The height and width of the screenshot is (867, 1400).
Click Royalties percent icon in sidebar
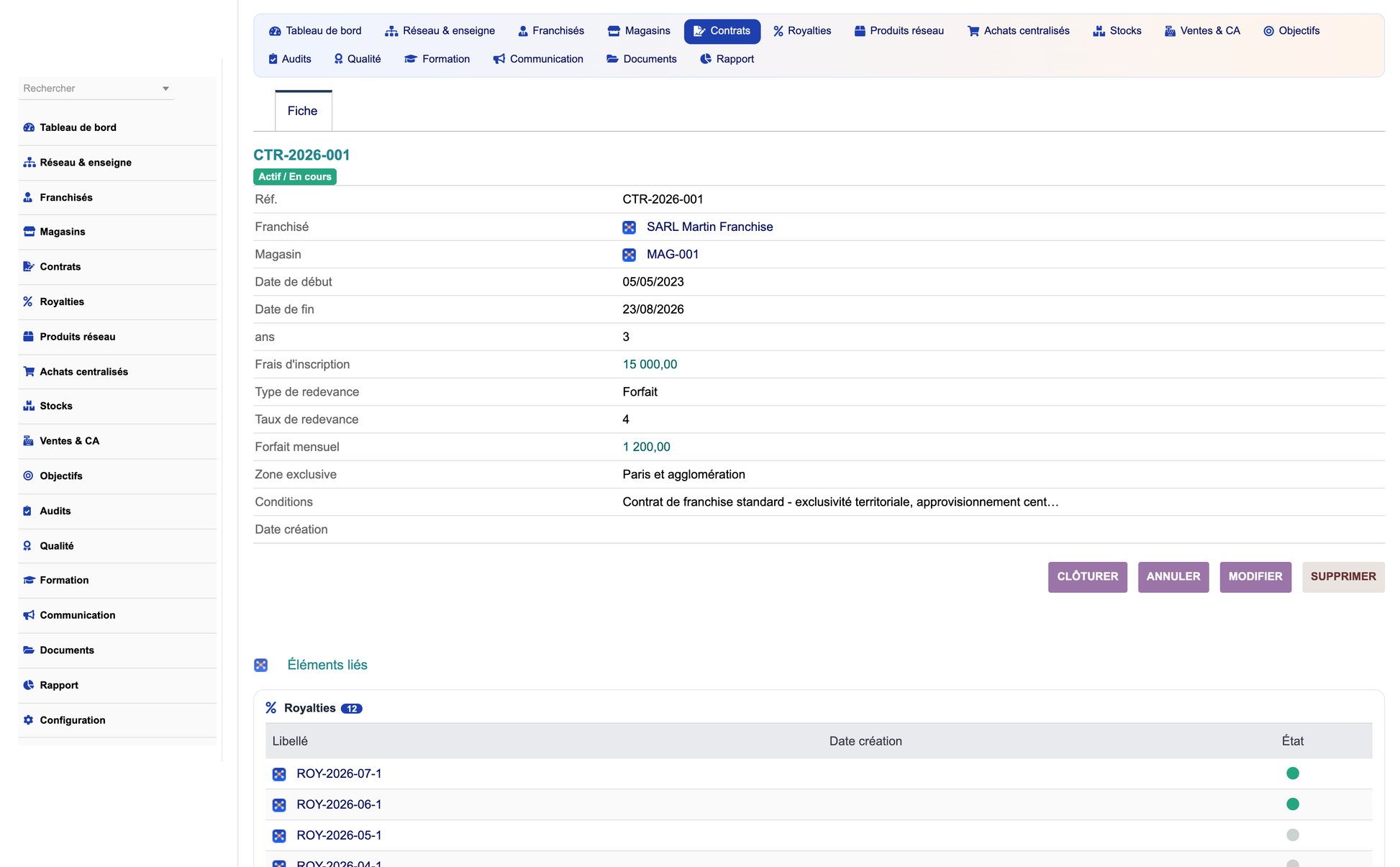[28, 301]
